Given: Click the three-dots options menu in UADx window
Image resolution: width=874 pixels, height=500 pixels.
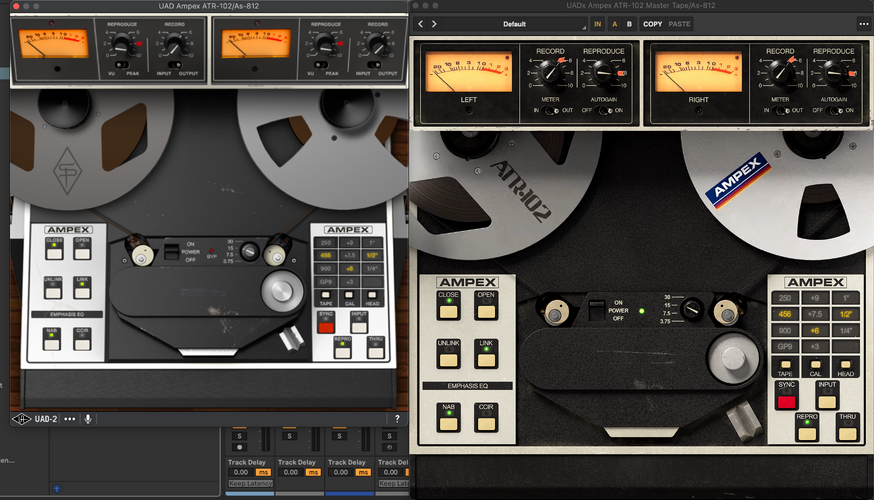Looking at the screenshot, I should 863,24.
